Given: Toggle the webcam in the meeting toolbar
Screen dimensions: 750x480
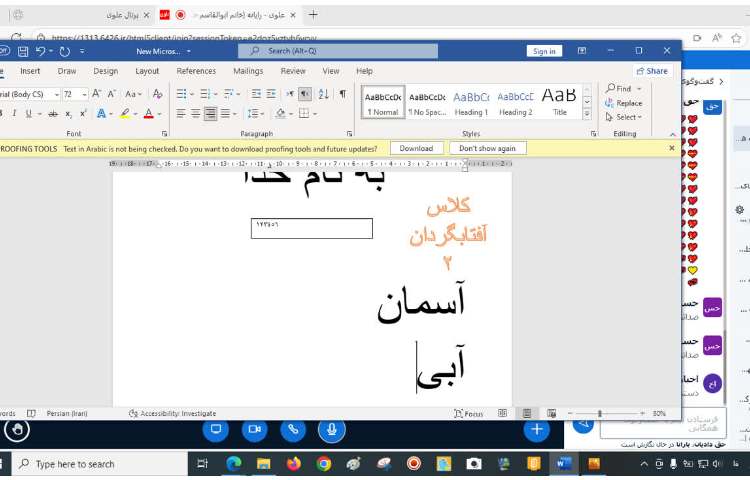Looking at the screenshot, I should pos(254,429).
